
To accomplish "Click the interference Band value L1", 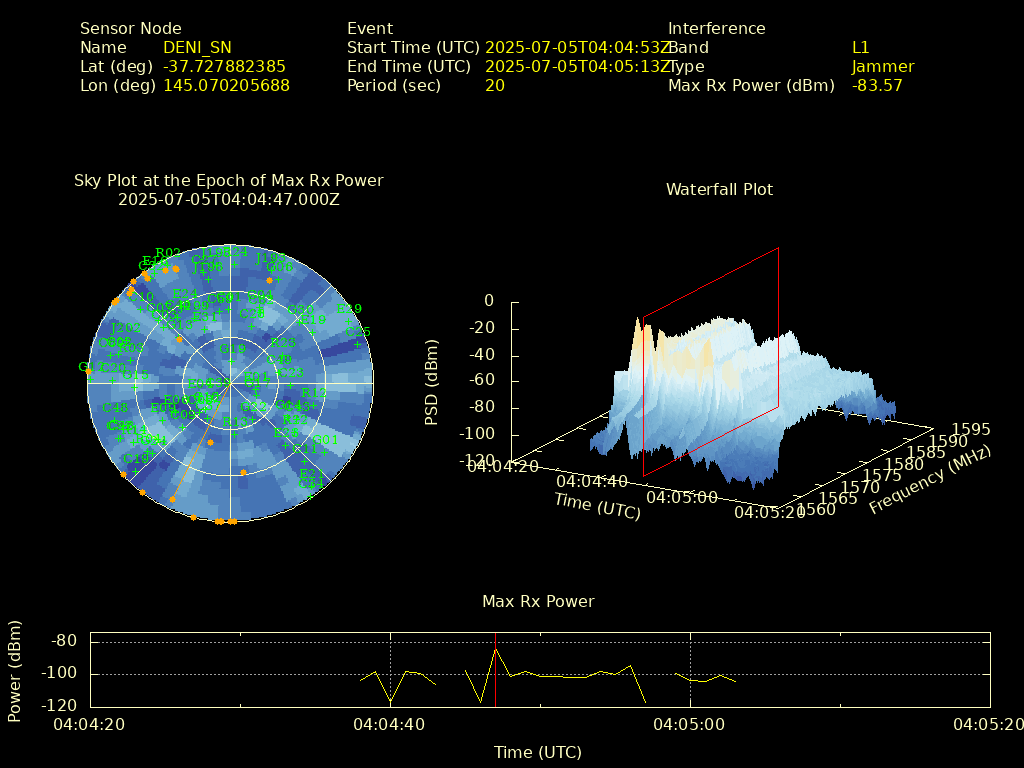I will pyautogui.click(x=860, y=47).
